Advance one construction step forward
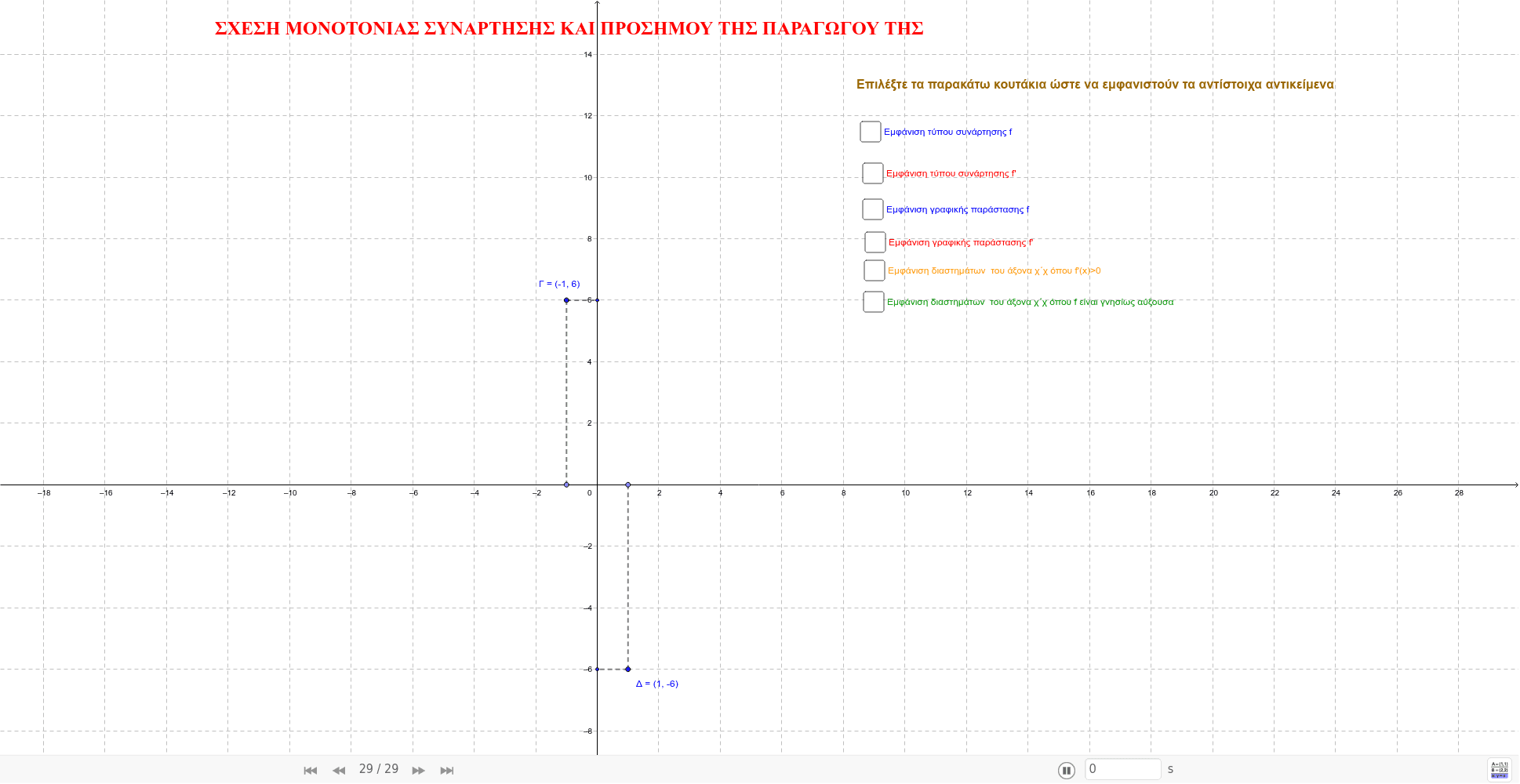Screen dimensions: 1520x784 click(419, 771)
